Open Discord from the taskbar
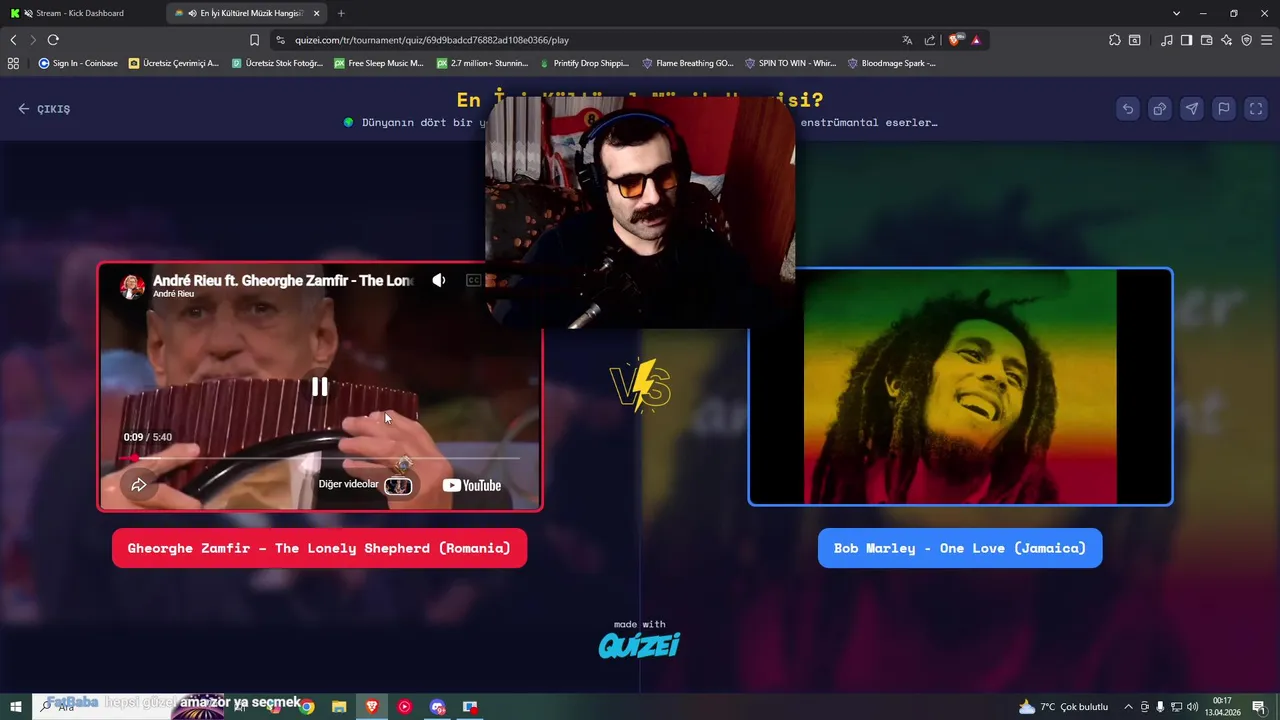Viewport: 1280px width, 720px height. pyautogui.click(x=437, y=707)
